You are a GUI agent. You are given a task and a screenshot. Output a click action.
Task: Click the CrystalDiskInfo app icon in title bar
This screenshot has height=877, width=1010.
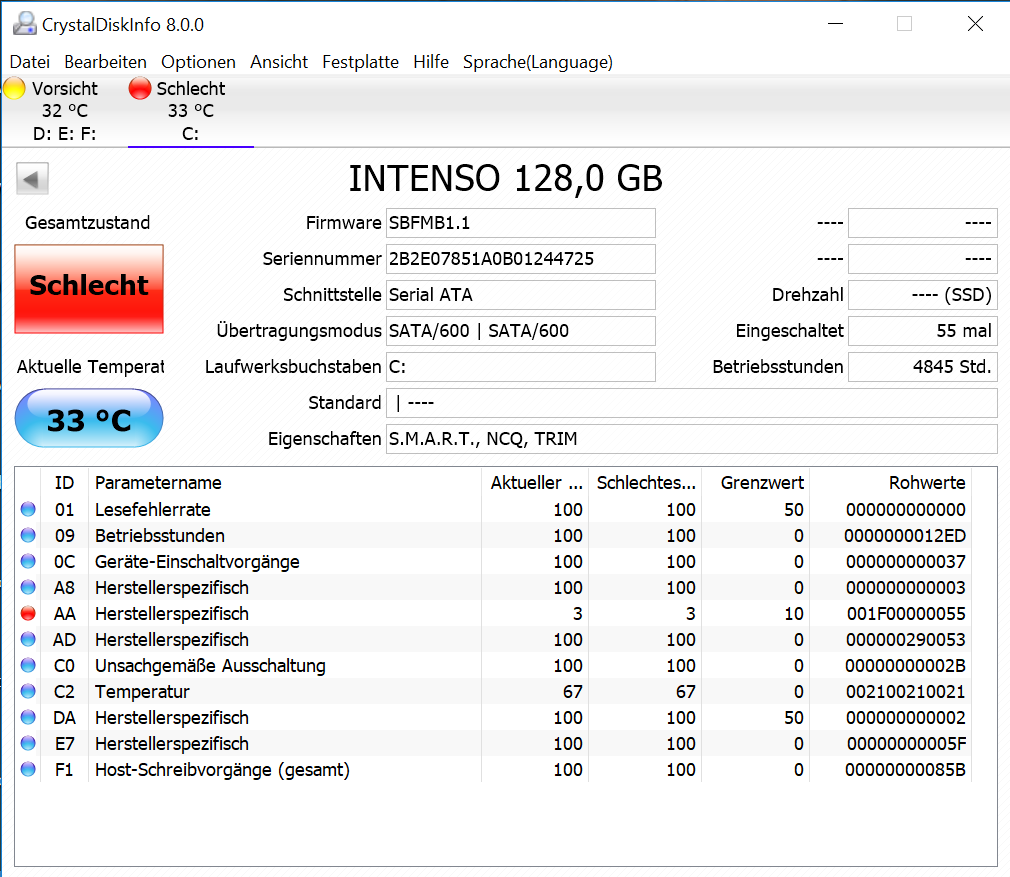pyautogui.click(x=25, y=24)
